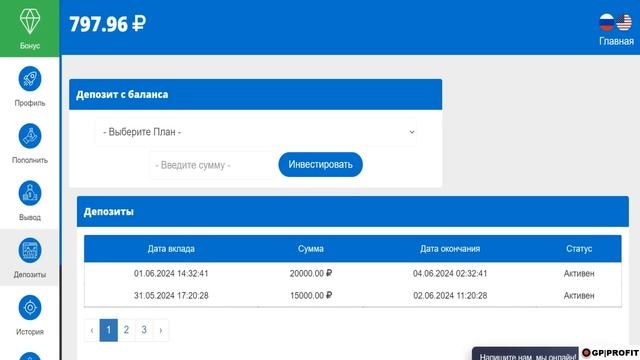
Task: Click the Дата вклада column header
Action: click(171, 249)
